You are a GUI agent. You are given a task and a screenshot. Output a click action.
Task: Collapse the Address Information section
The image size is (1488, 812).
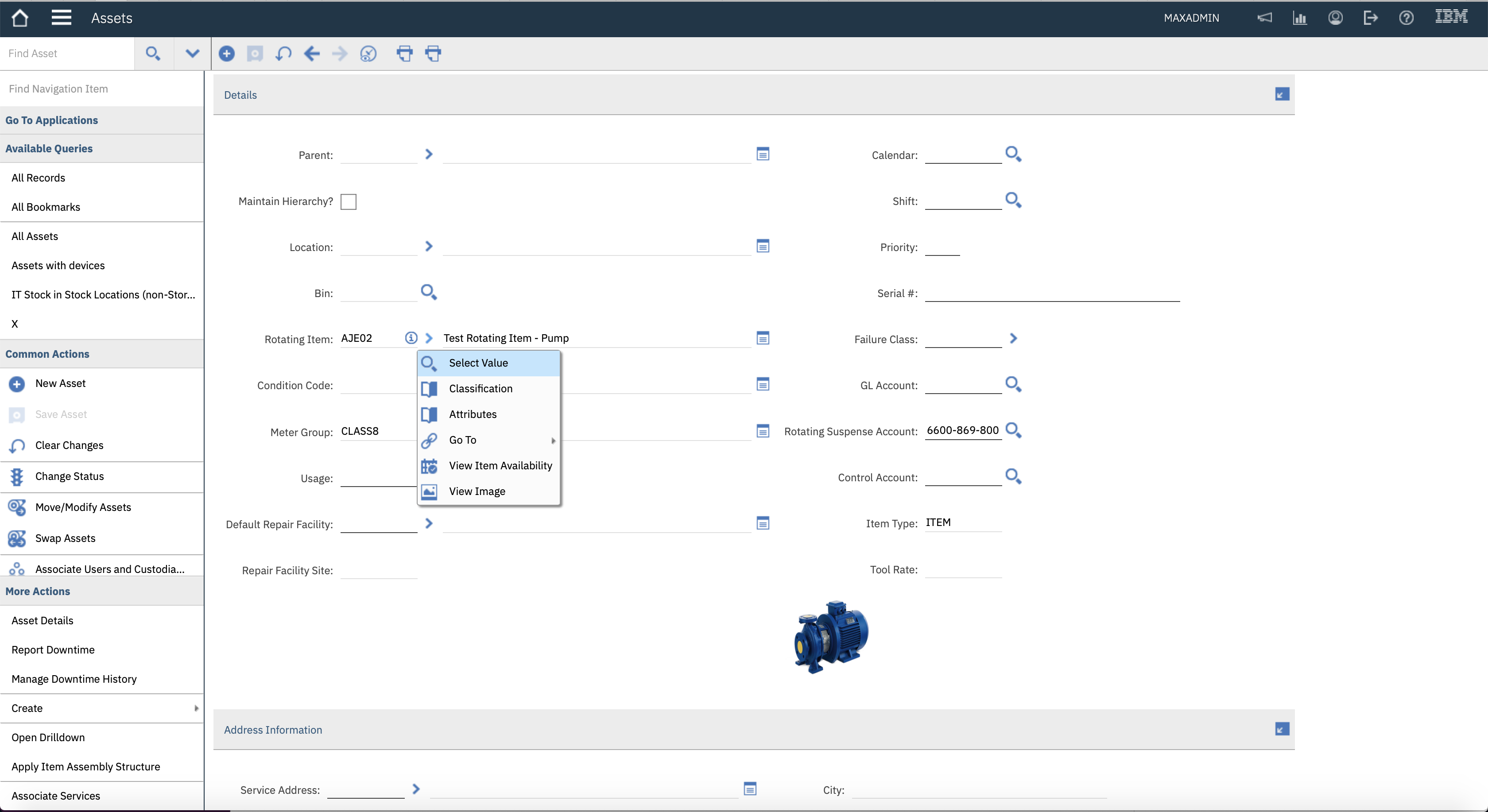1282,729
